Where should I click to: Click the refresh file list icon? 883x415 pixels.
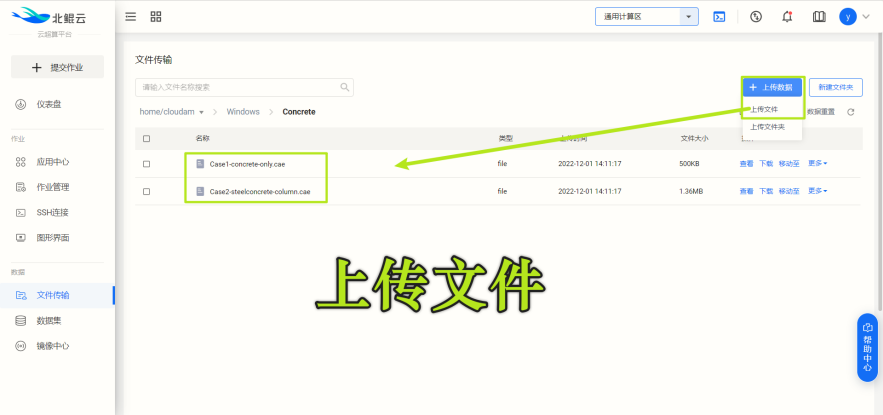click(x=850, y=112)
